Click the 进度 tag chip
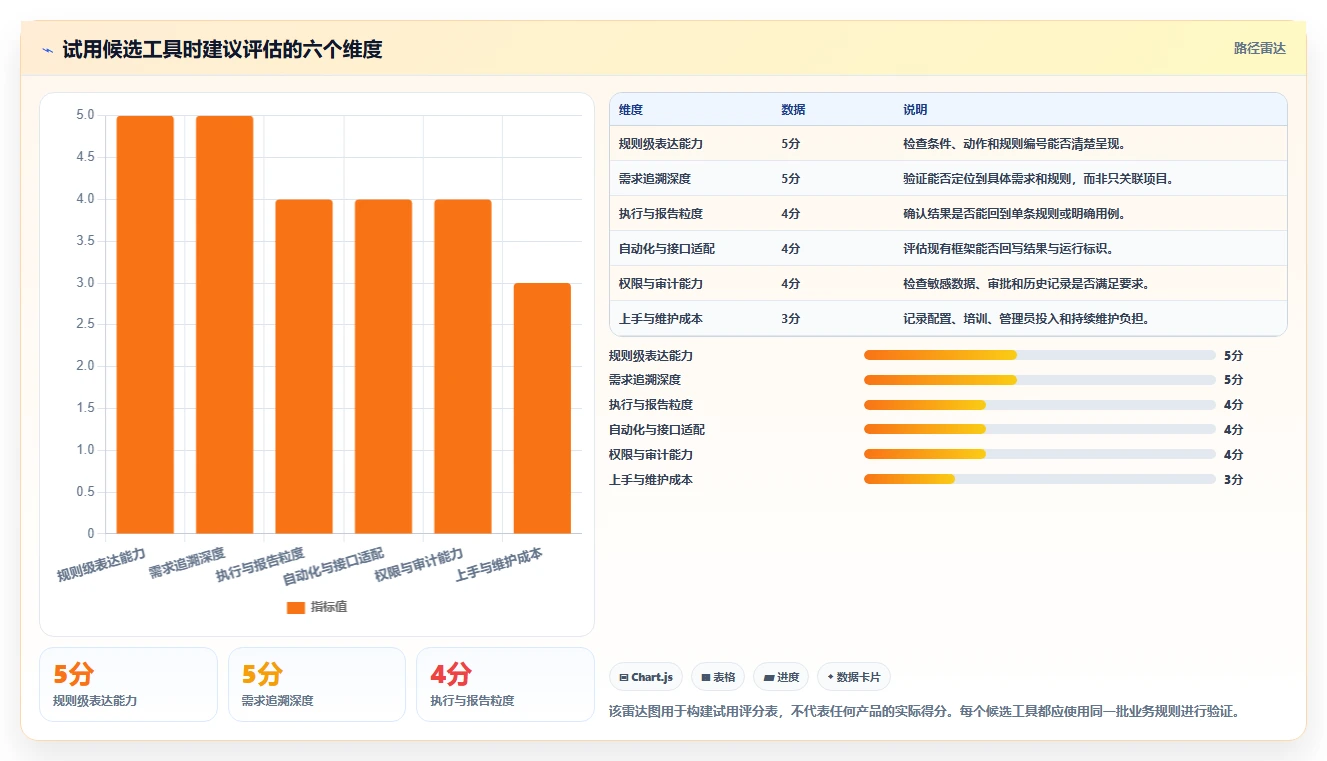The image size is (1327, 761). 781,677
